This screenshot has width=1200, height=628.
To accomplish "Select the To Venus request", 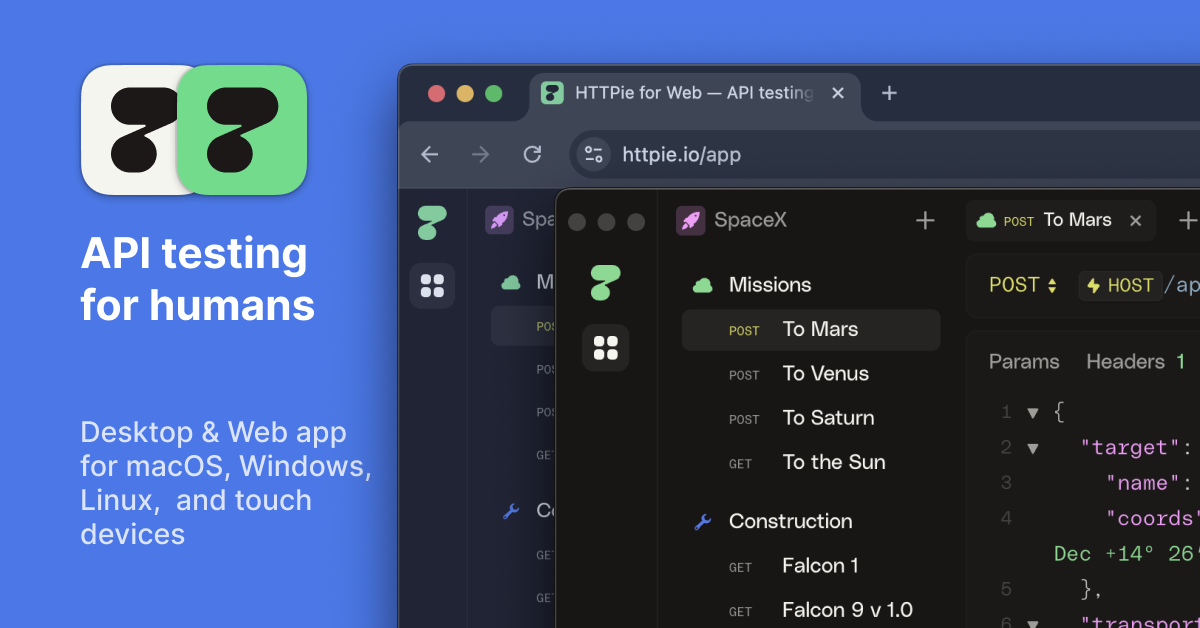I will pyautogui.click(x=825, y=374).
